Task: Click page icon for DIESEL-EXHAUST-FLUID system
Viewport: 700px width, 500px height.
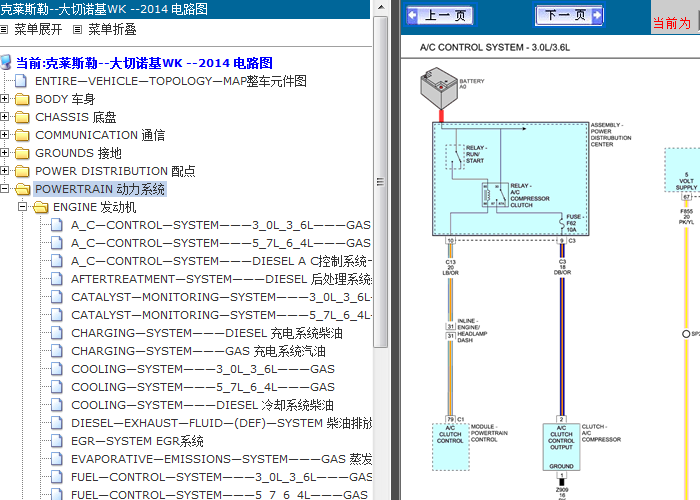Action: tap(57, 423)
